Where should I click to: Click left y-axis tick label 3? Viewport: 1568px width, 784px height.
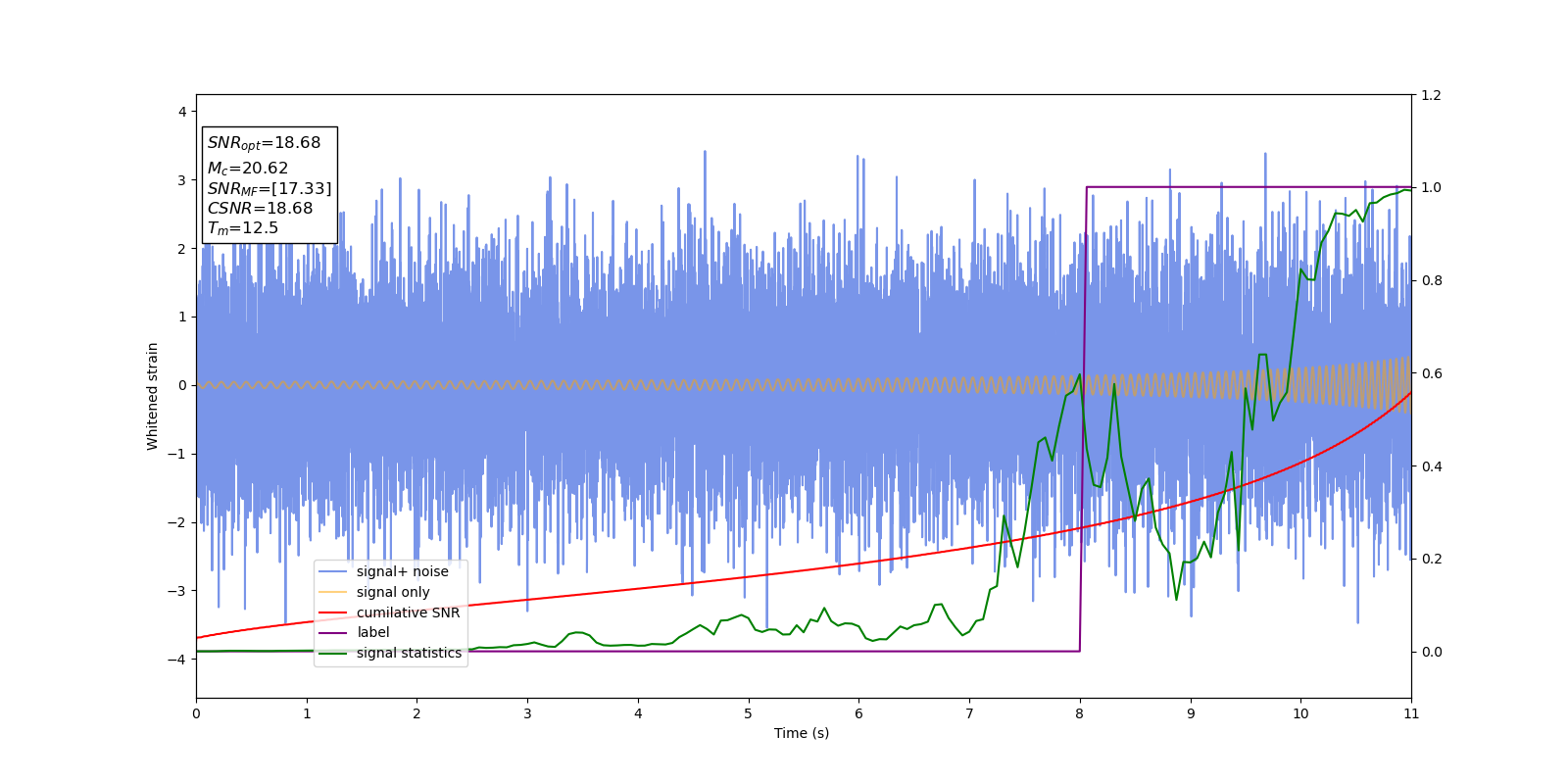point(182,180)
